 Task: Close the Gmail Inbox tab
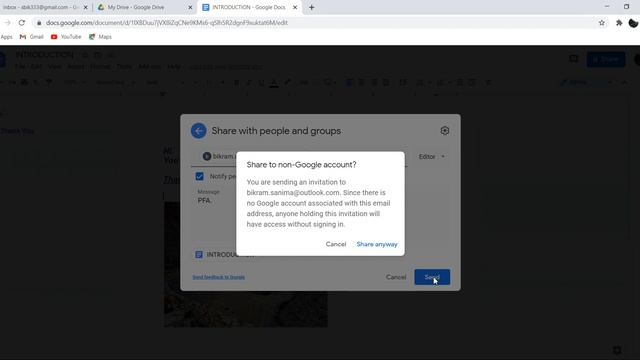click(x=86, y=7)
